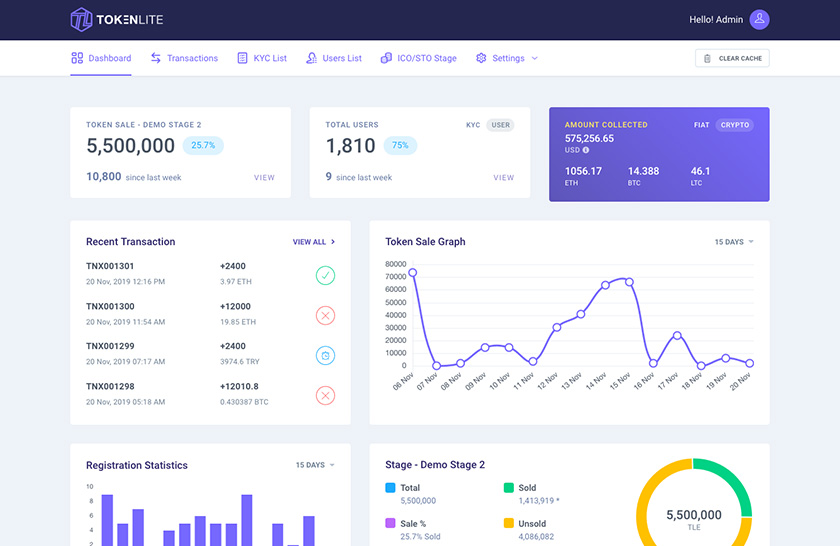This screenshot has width=840, height=546.
Task: Go to the Transactions tab
Action: (184, 58)
